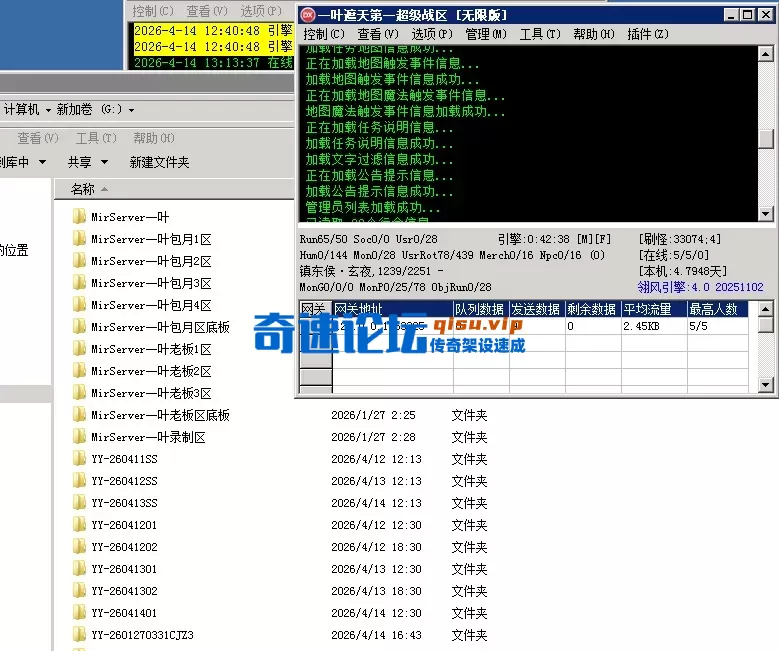
Task: Open the 共享 dropdown in Explorer toolbar
Action: (88, 162)
